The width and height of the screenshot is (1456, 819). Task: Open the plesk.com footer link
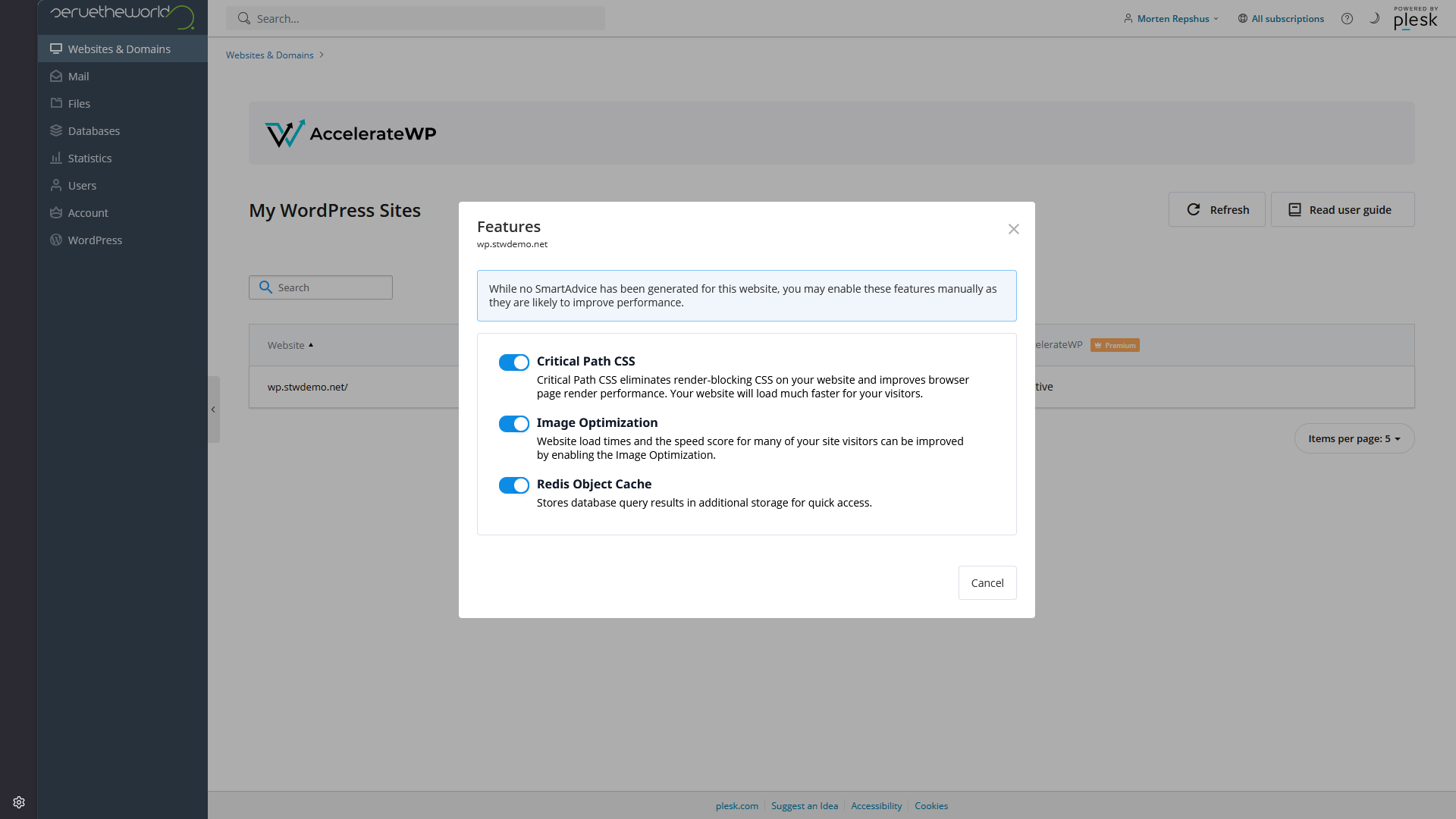pos(736,806)
